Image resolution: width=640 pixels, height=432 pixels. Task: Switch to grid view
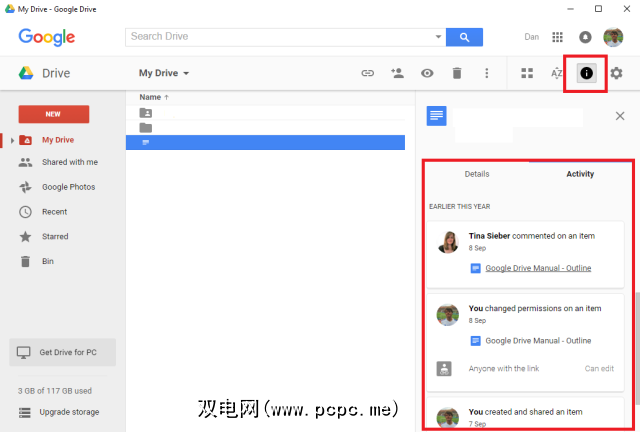coord(527,73)
